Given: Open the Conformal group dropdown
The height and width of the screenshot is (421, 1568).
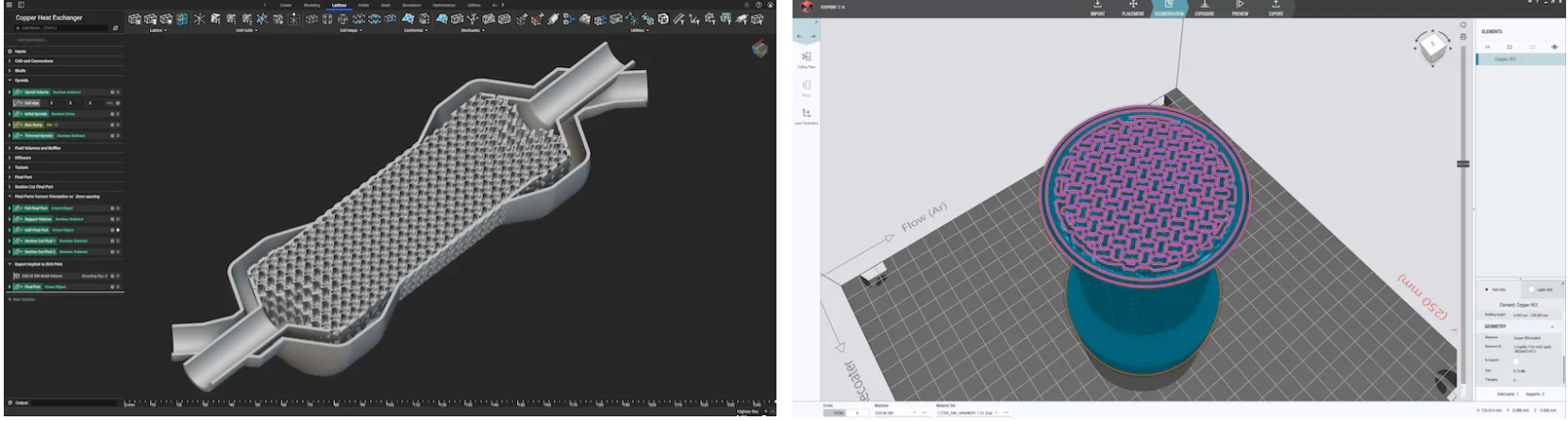Looking at the screenshot, I should [415, 30].
